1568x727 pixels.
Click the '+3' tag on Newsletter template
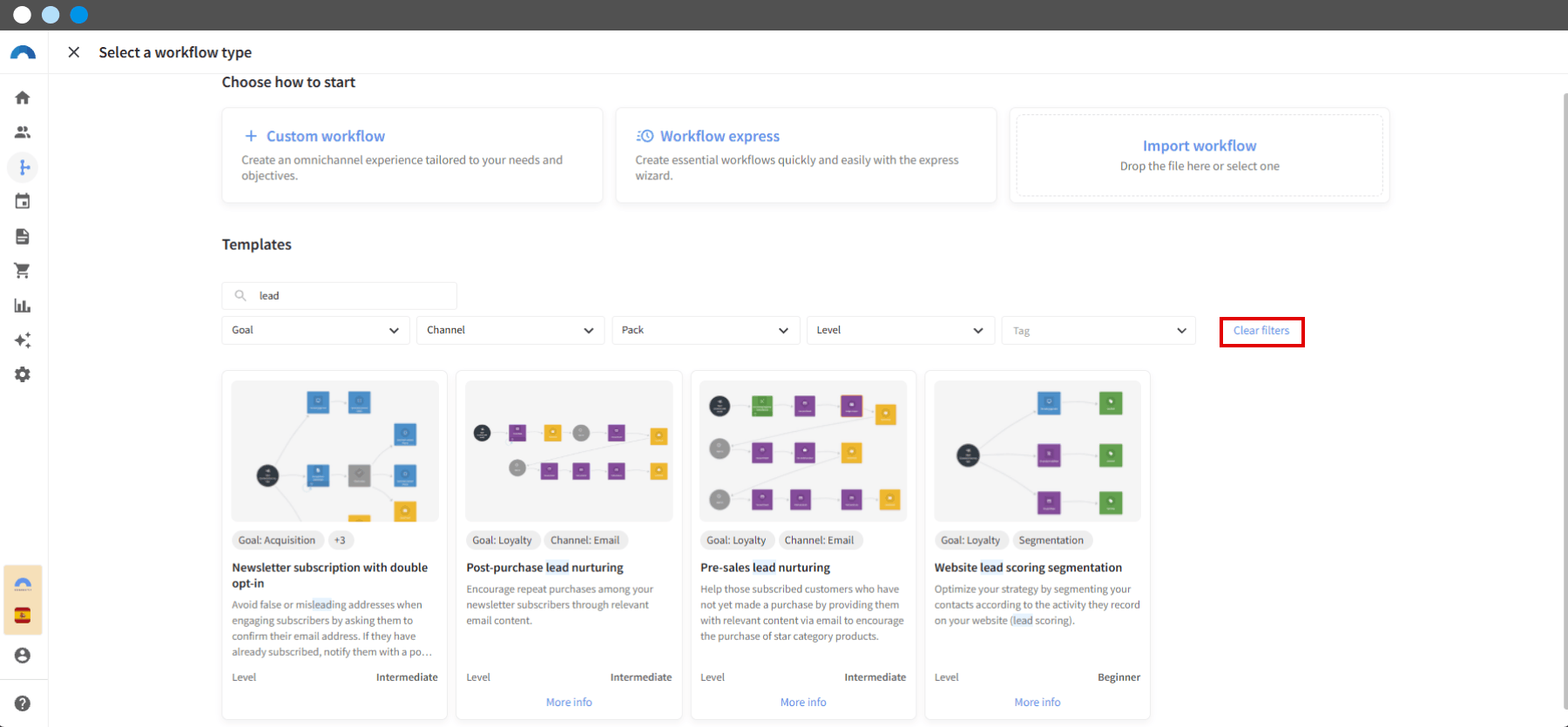tap(340, 541)
